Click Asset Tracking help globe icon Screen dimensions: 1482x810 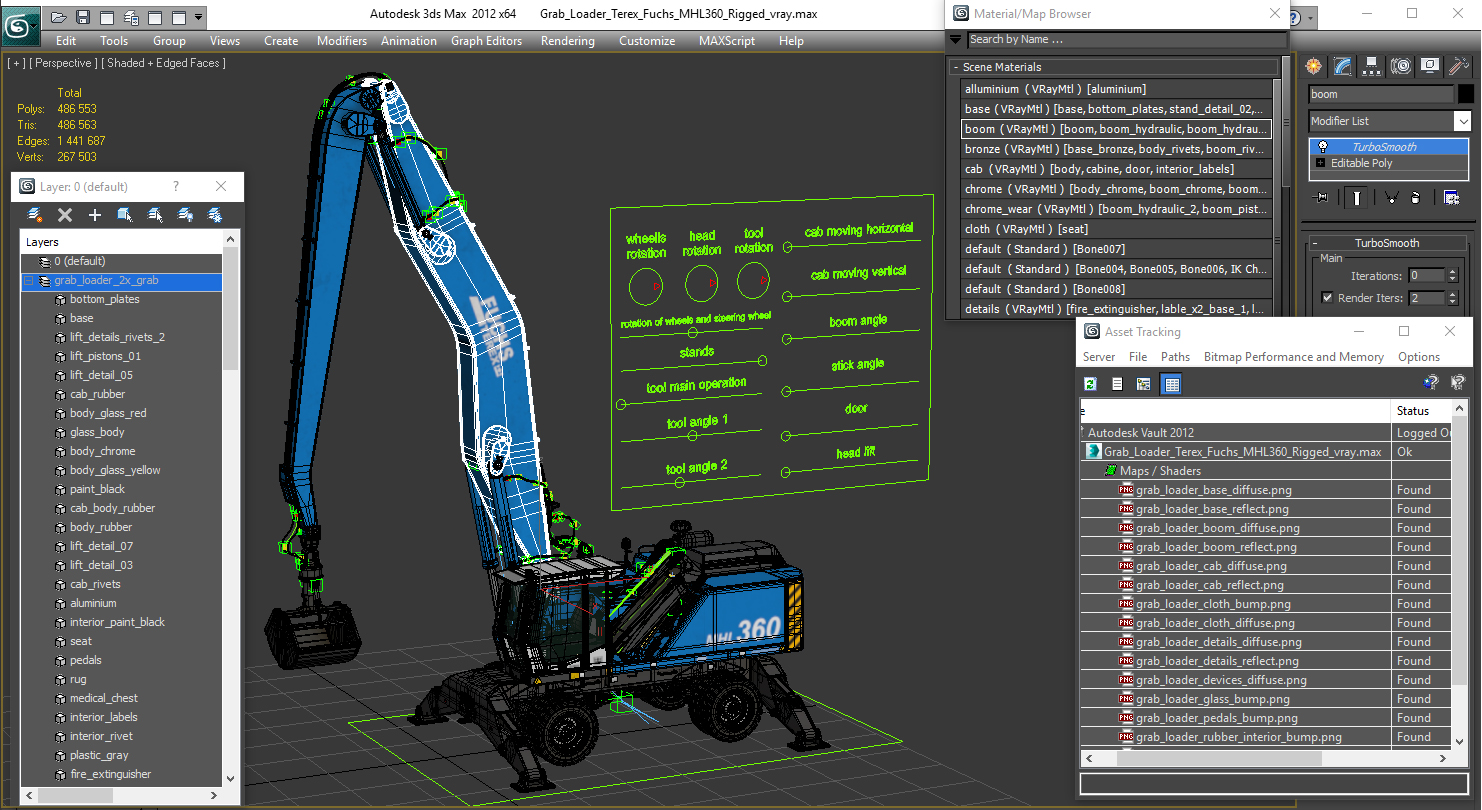(x=1431, y=382)
